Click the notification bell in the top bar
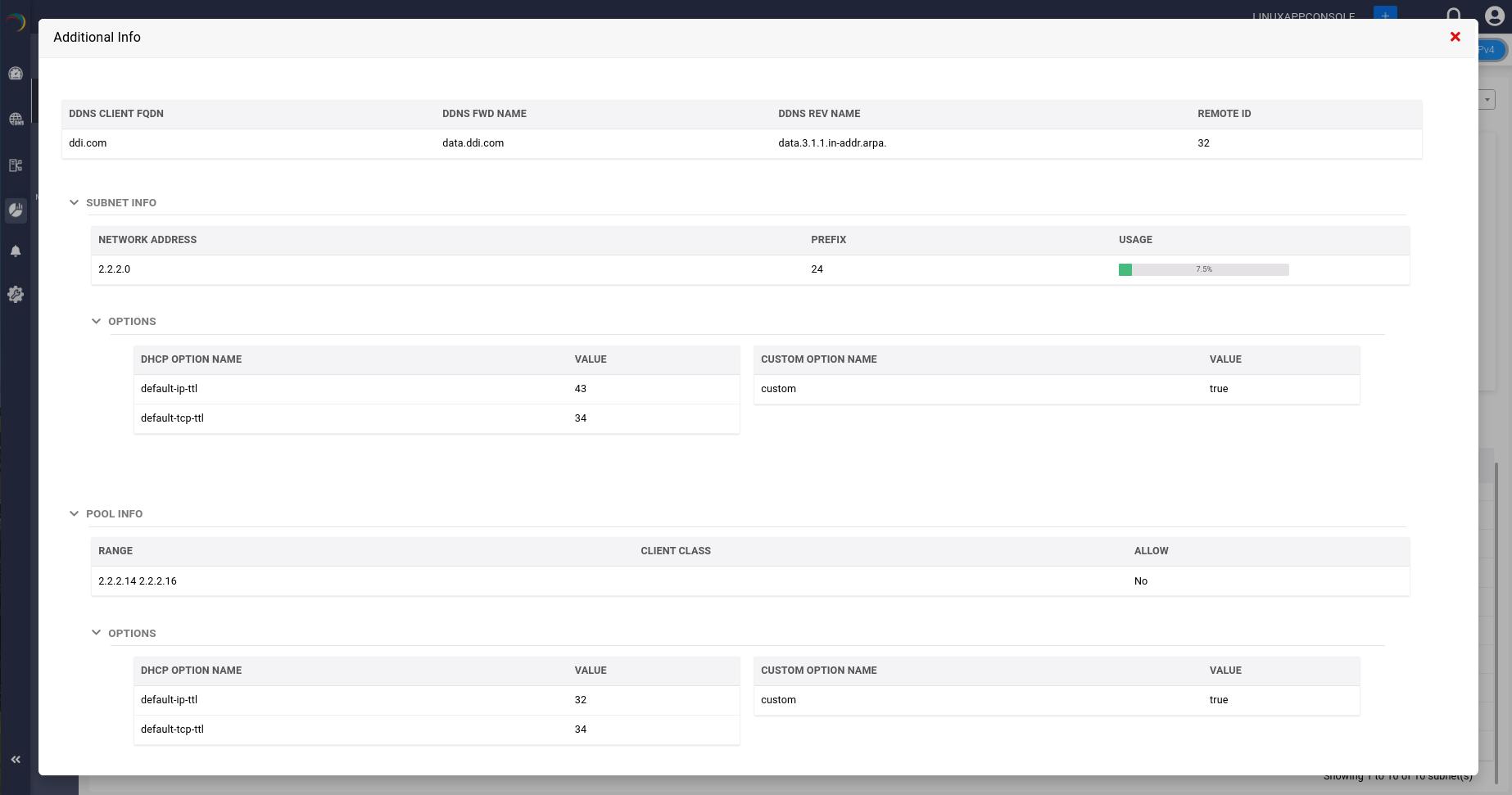 (x=1454, y=15)
